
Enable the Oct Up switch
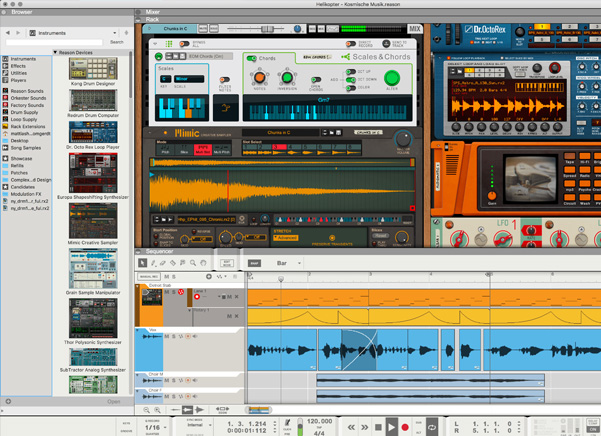pyautogui.click(x=350, y=72)
